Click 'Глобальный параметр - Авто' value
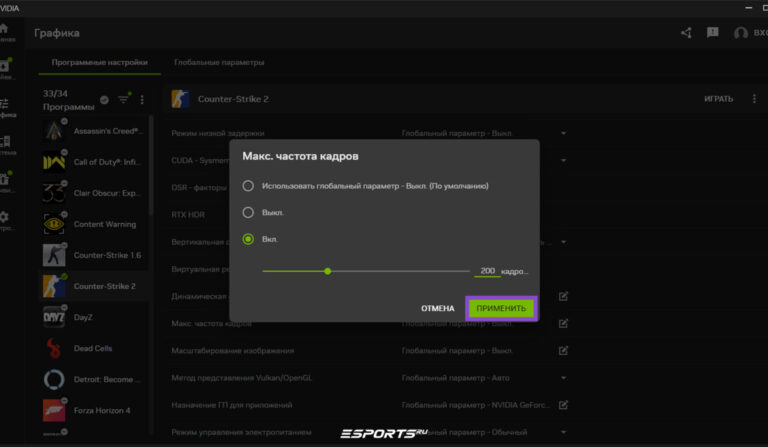 pyautogui.click(x=456, y=378)
